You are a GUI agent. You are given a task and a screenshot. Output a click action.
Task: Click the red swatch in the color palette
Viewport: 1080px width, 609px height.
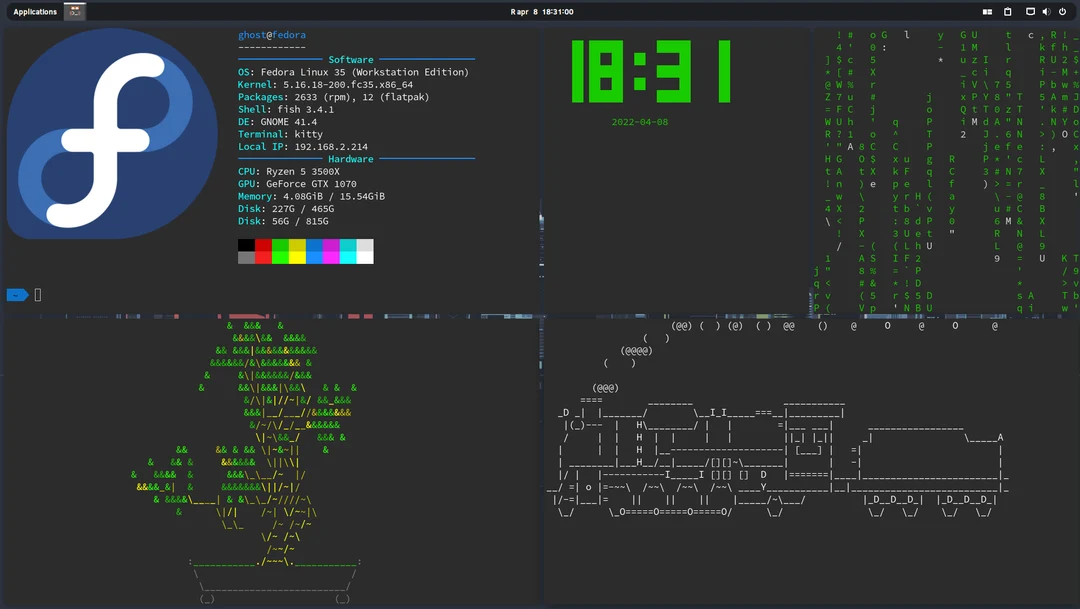point(265,251)
